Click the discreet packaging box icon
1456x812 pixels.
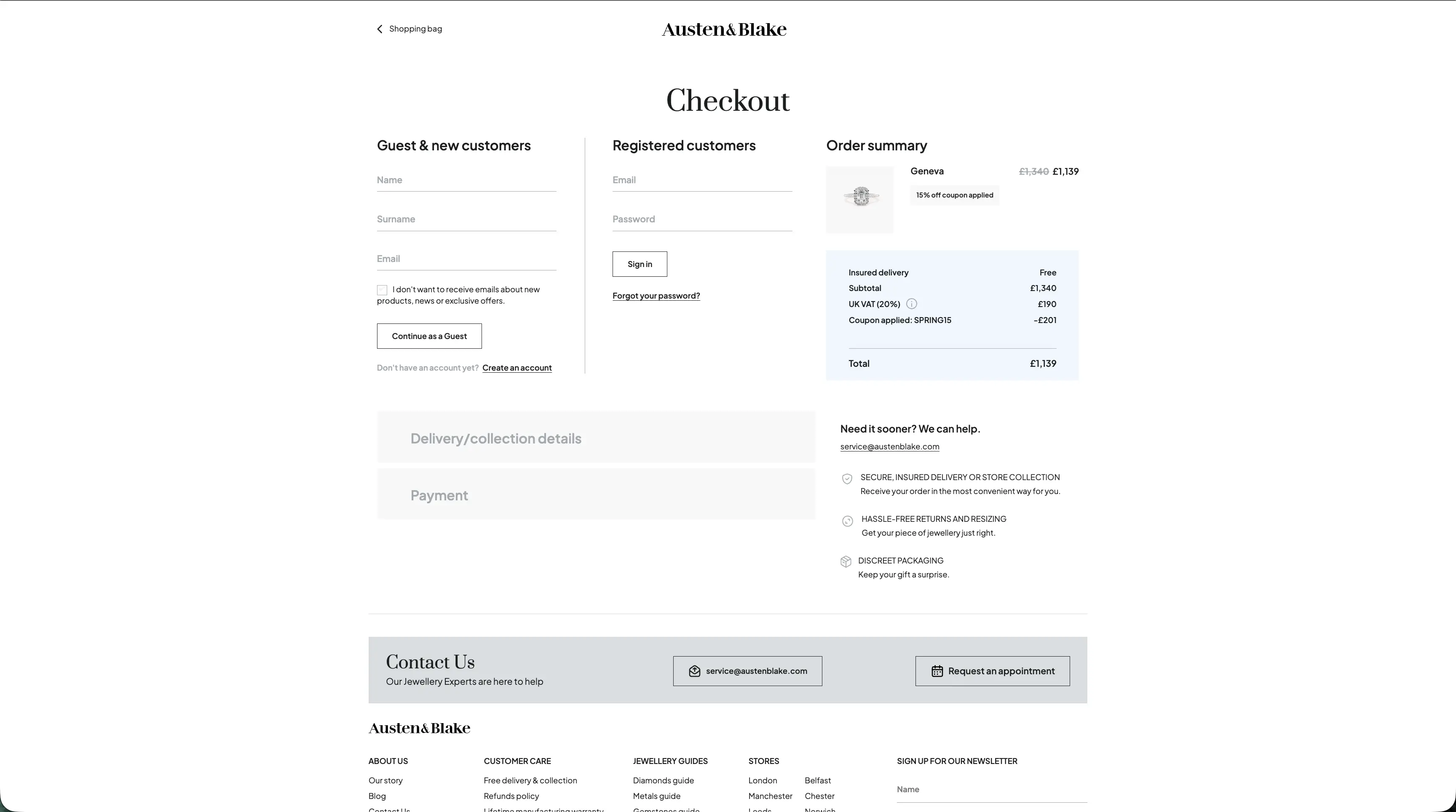coord(846,562)
